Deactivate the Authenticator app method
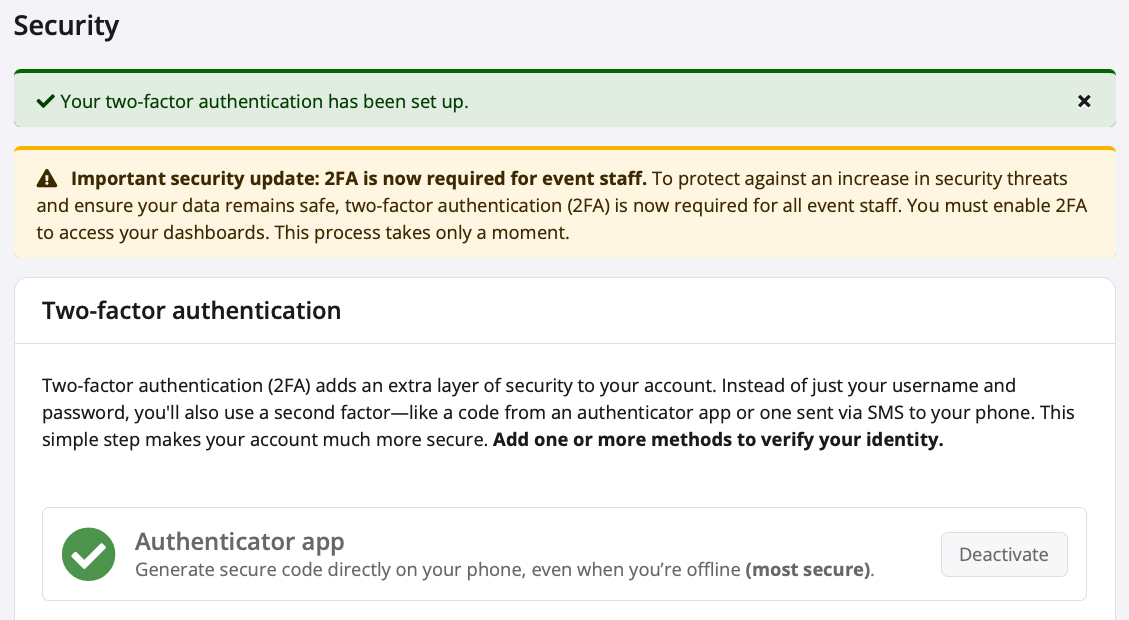This screenshot has width=1129, height=620. (x=1003, y=554)
